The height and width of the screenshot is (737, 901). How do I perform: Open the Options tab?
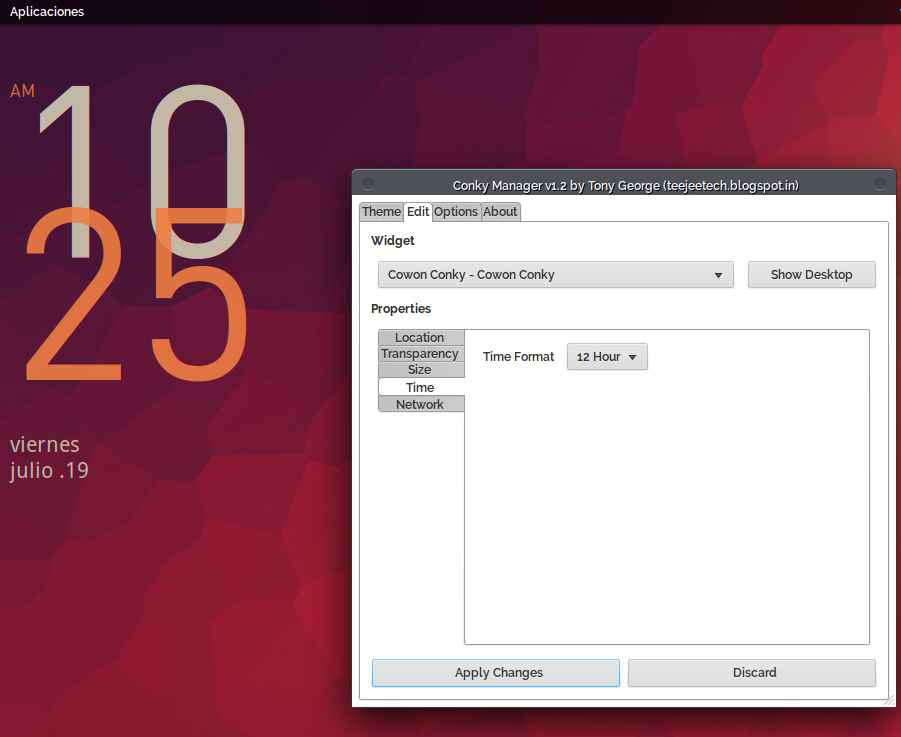pyautogui.click(x=456, y=212)
